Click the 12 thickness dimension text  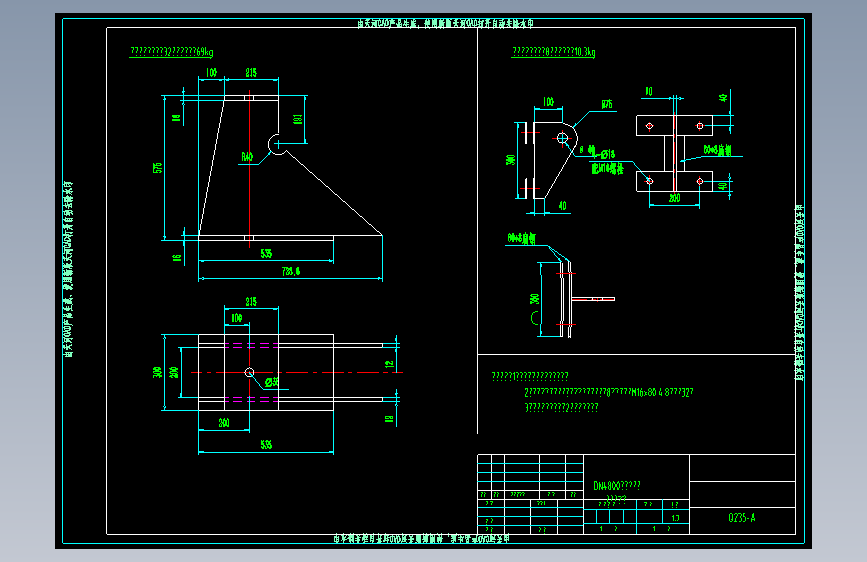click(x=389, y=364)
